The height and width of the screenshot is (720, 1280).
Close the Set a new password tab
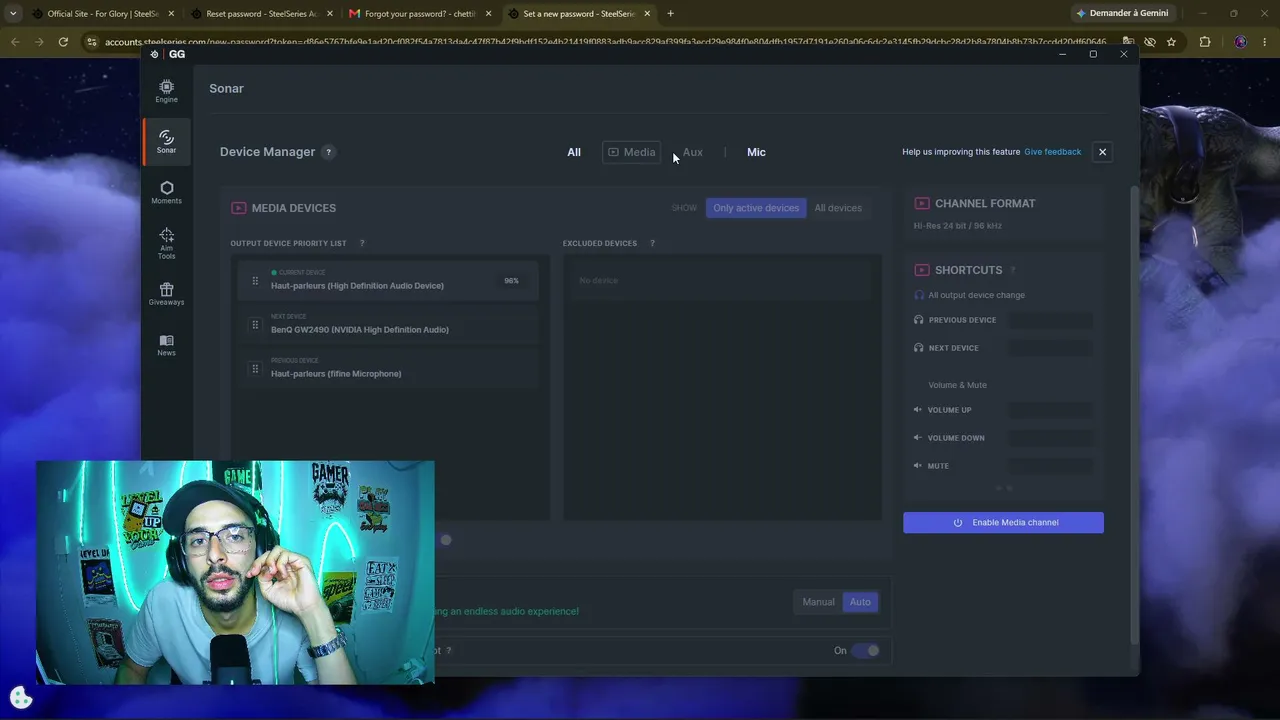click(x=647, y=14)
